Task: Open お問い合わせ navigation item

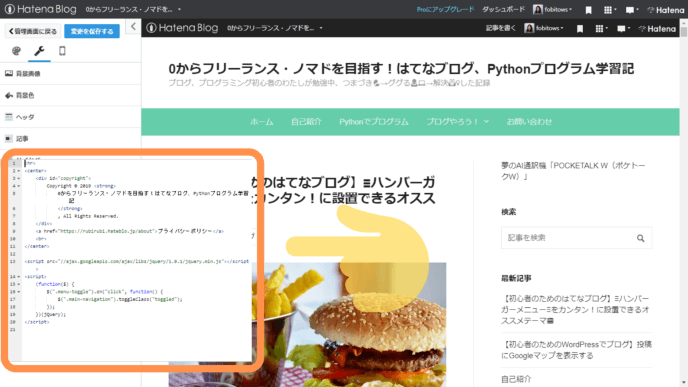Action: [529, 122]
